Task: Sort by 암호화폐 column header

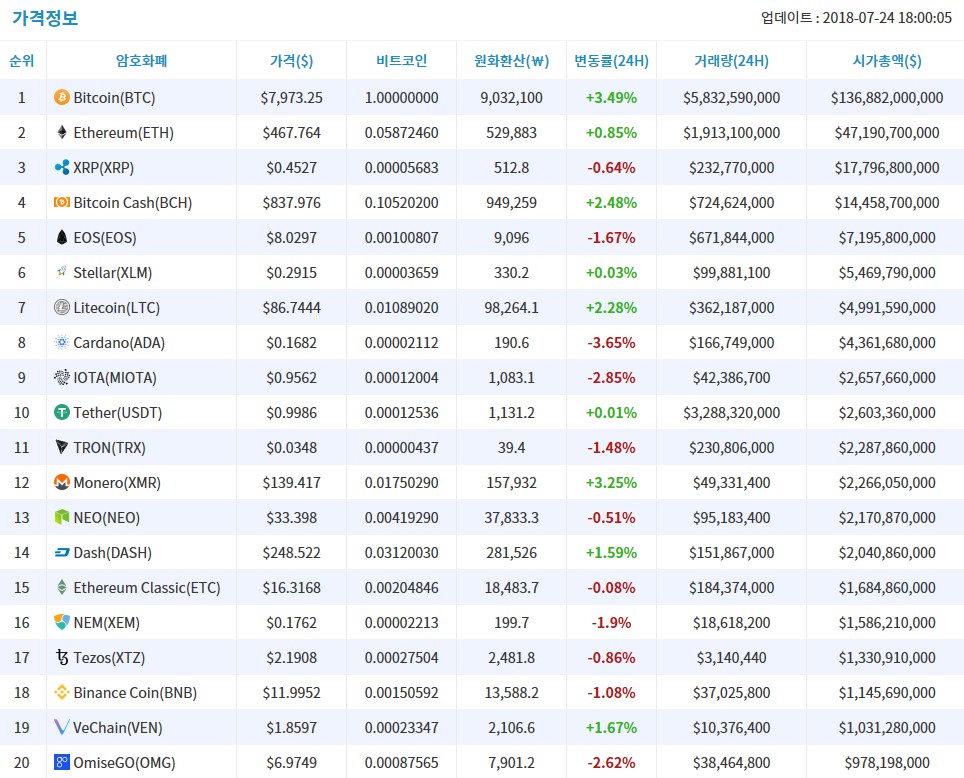Action: coord(141,61)
